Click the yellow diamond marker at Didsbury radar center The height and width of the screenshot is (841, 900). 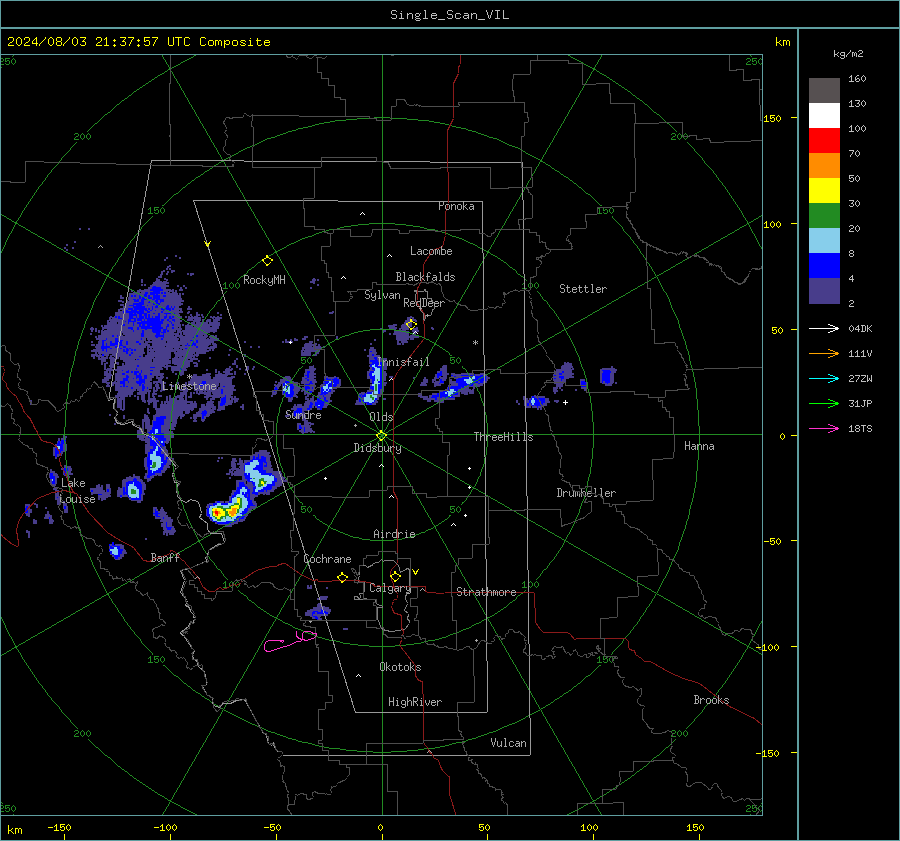(381, 436)
